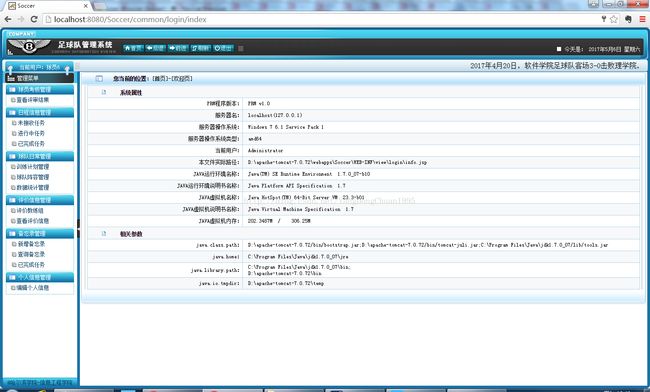Click the extension icon left of Chrome menu
This screenshot has height=392, width=650.
click(x=628, y=19)
